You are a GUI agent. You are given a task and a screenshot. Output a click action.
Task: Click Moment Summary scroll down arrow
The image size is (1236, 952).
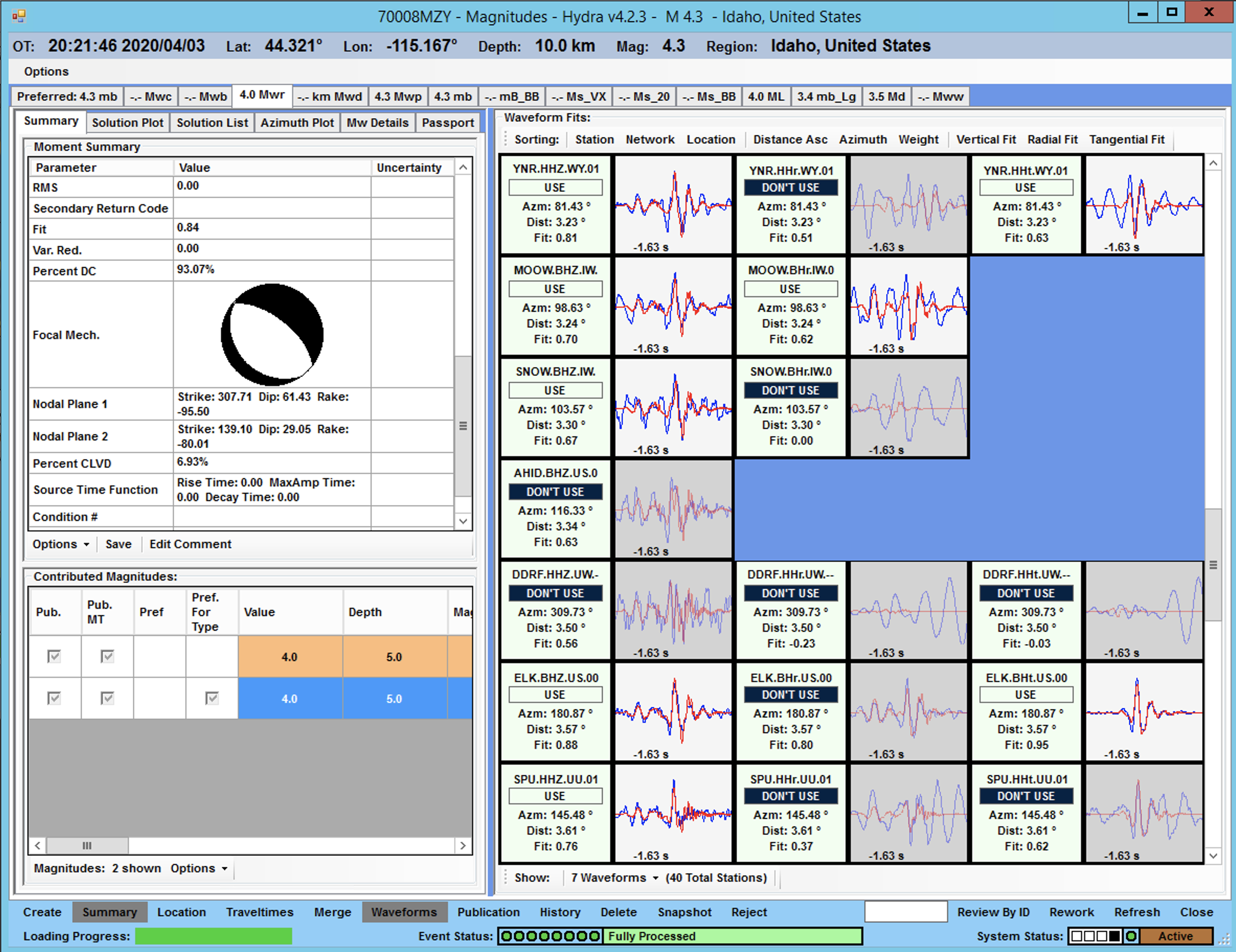click(463, 521)
